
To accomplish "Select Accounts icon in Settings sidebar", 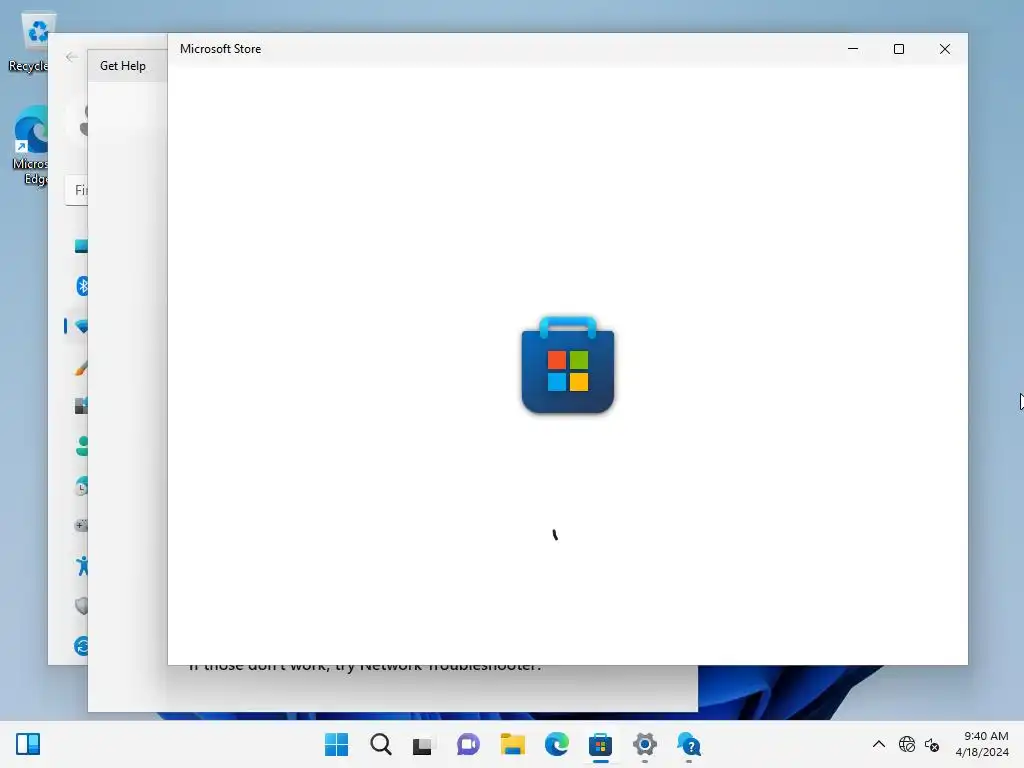I will tap(82, 446).
